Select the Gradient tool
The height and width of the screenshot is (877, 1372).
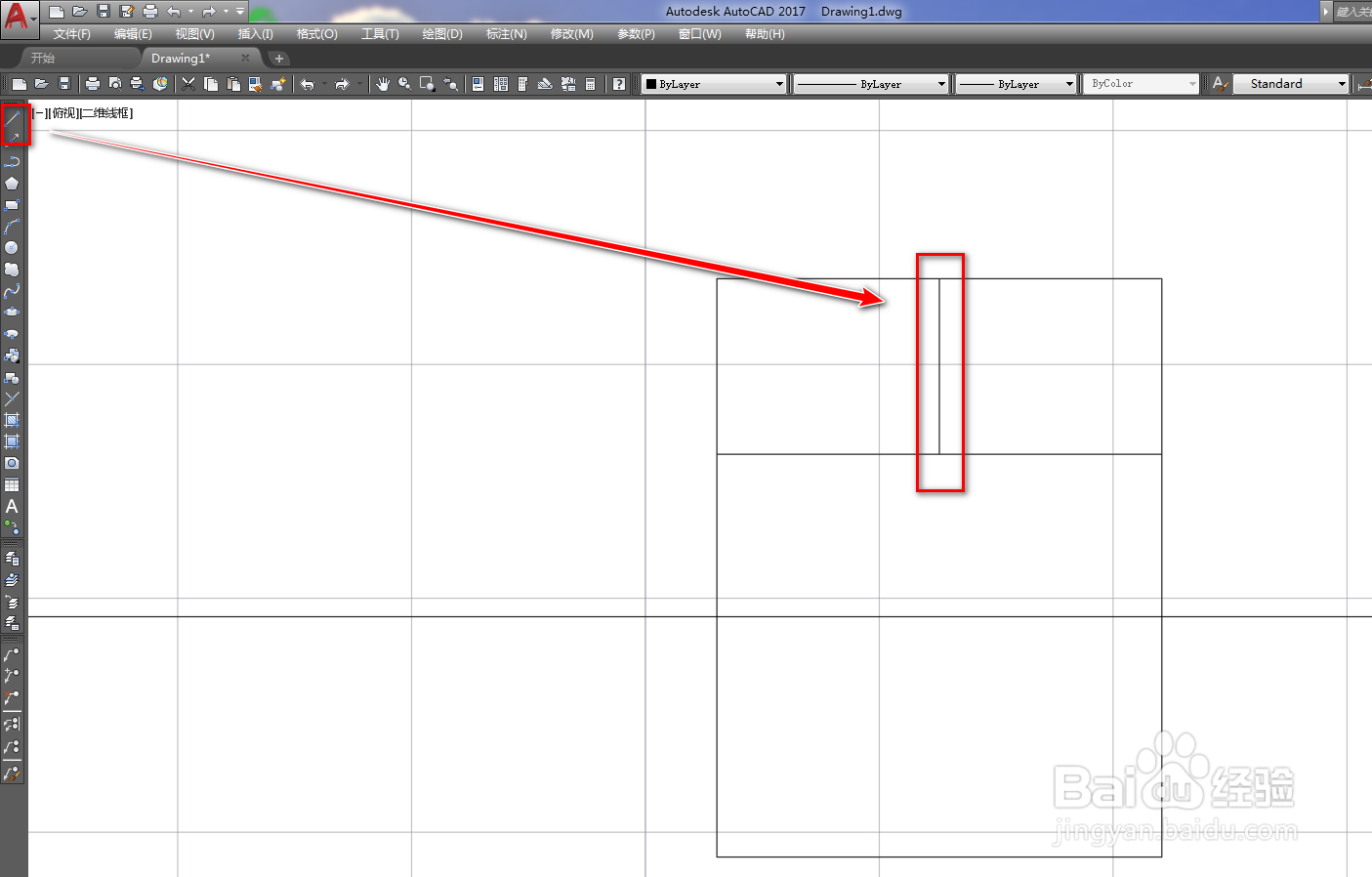[12, 441]
